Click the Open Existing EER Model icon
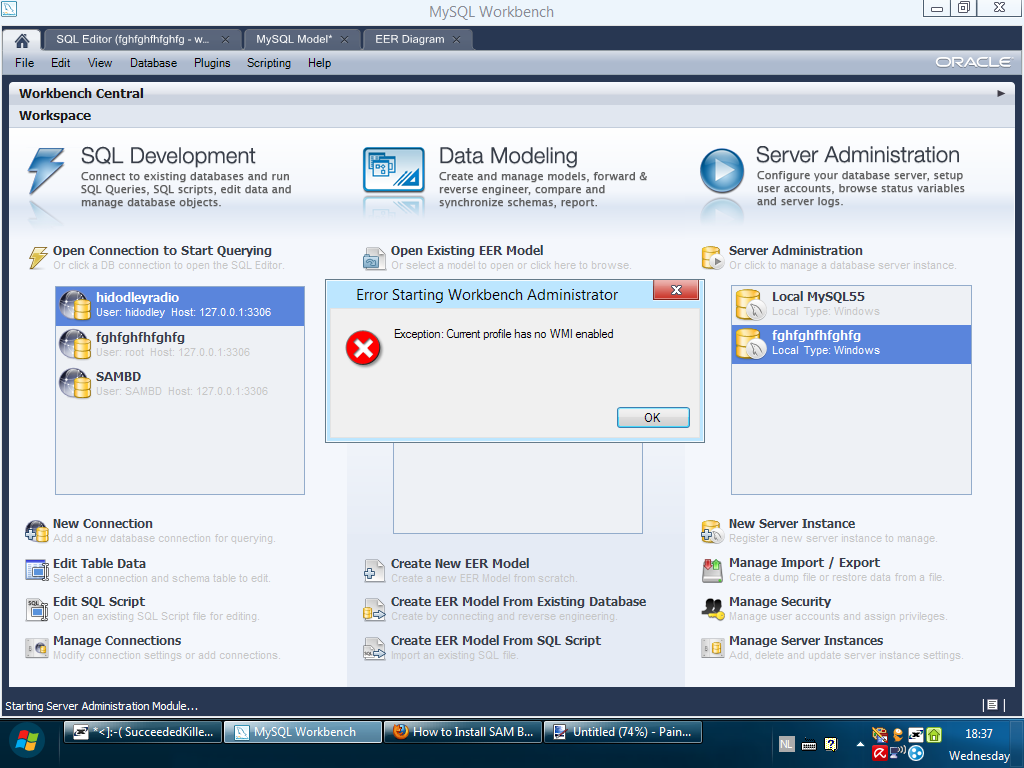The image size is (1024, 768). [x=374, y=258]
